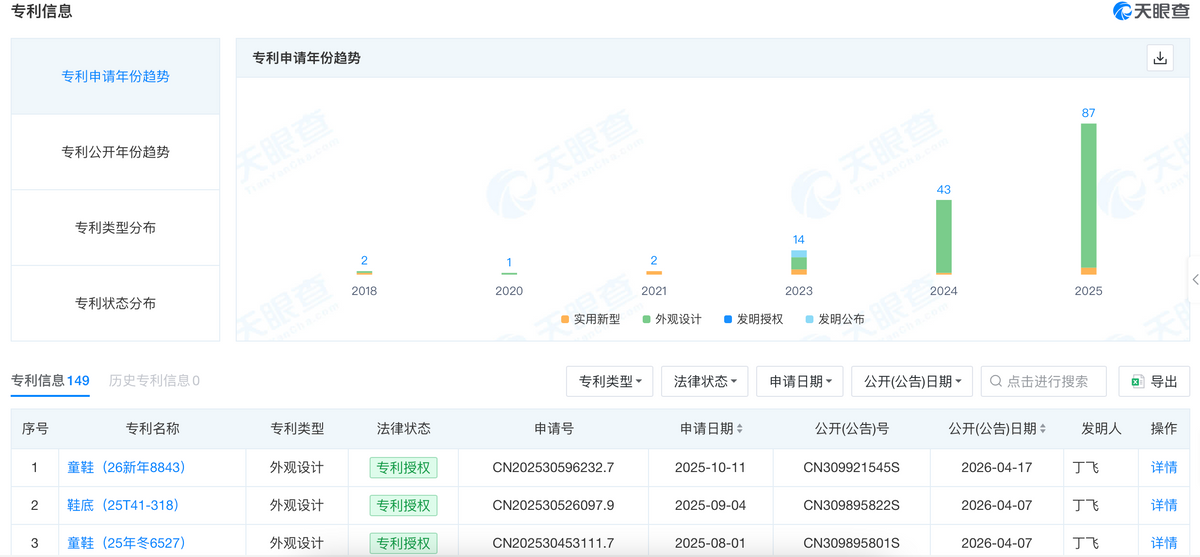
Task: Open the 法律状态 filter dropdown
Action: click(704, 381)
